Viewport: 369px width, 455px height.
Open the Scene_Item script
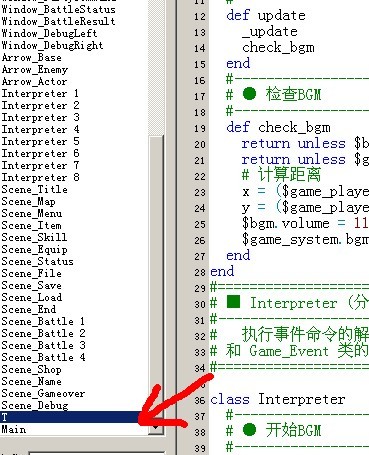pos(31,225)
